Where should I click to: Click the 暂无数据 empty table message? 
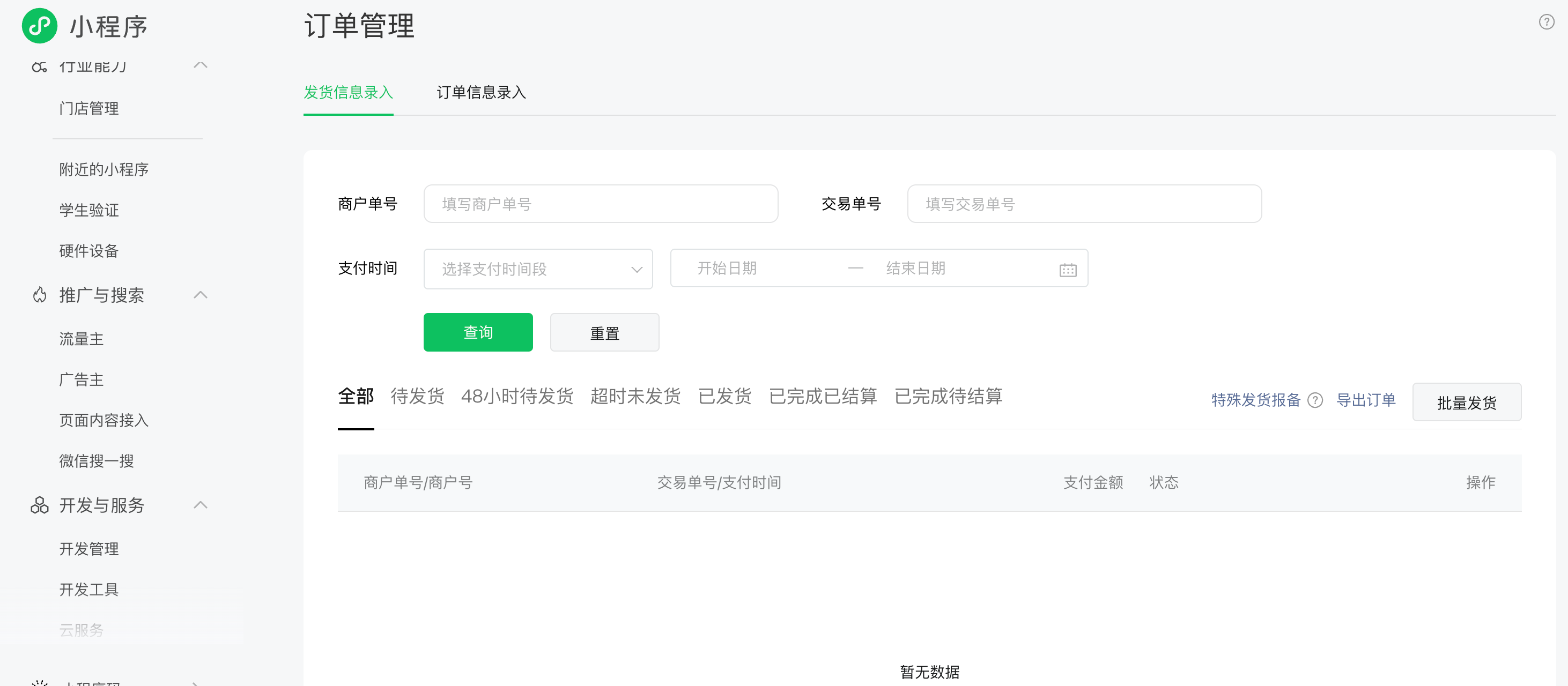(929, 672)
